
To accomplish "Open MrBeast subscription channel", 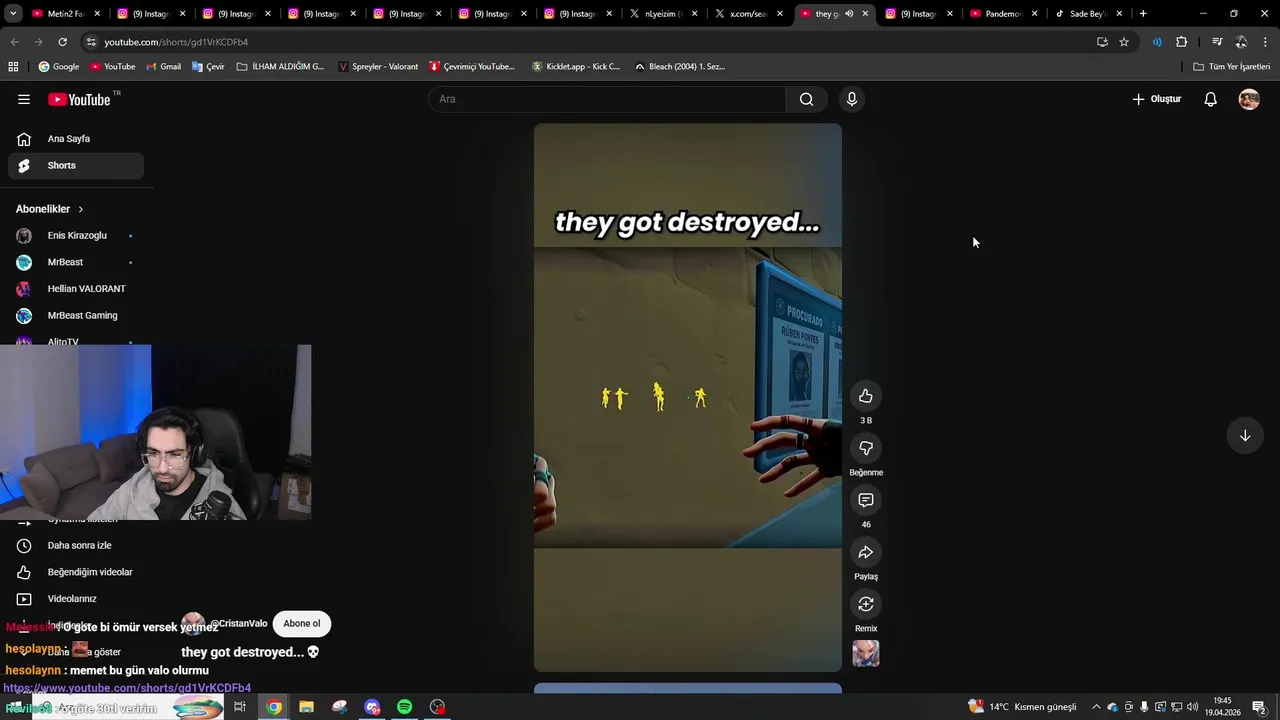I will click(76, 262).
